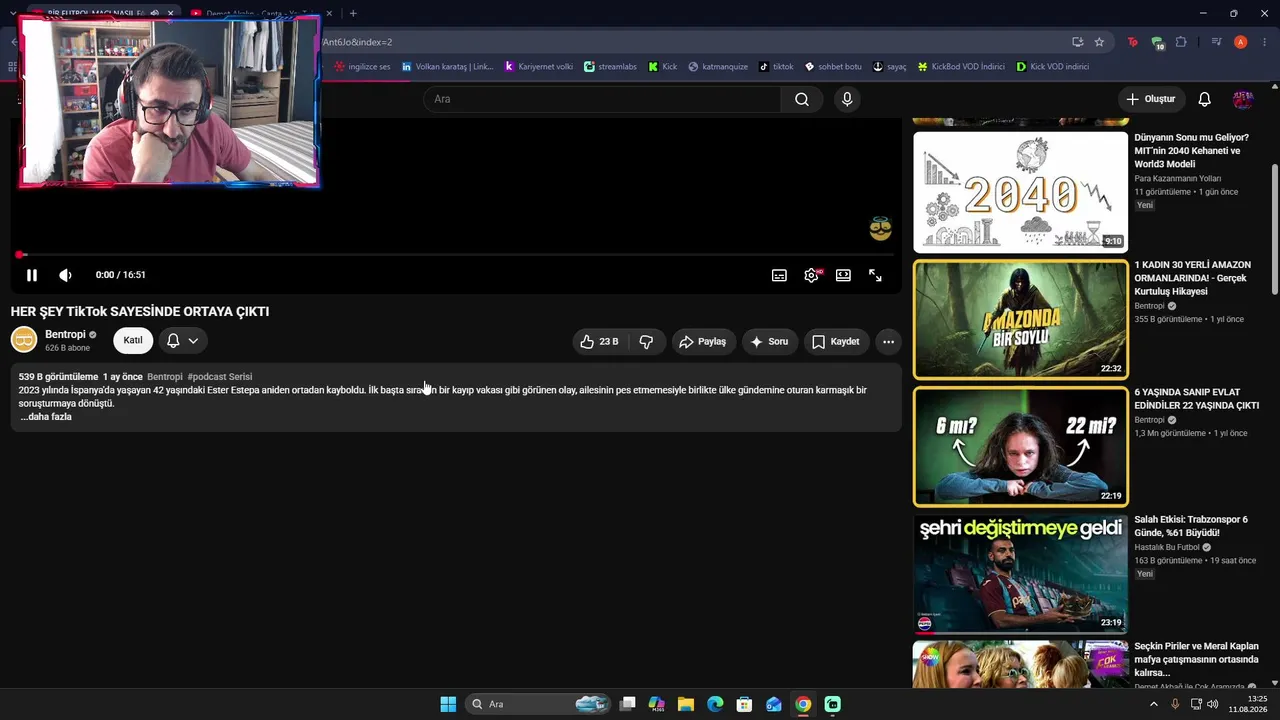Visit Para Kazanmanın Yolları channel
Viewport: 1280px width, 720px height.
(x=1177, y=178)
